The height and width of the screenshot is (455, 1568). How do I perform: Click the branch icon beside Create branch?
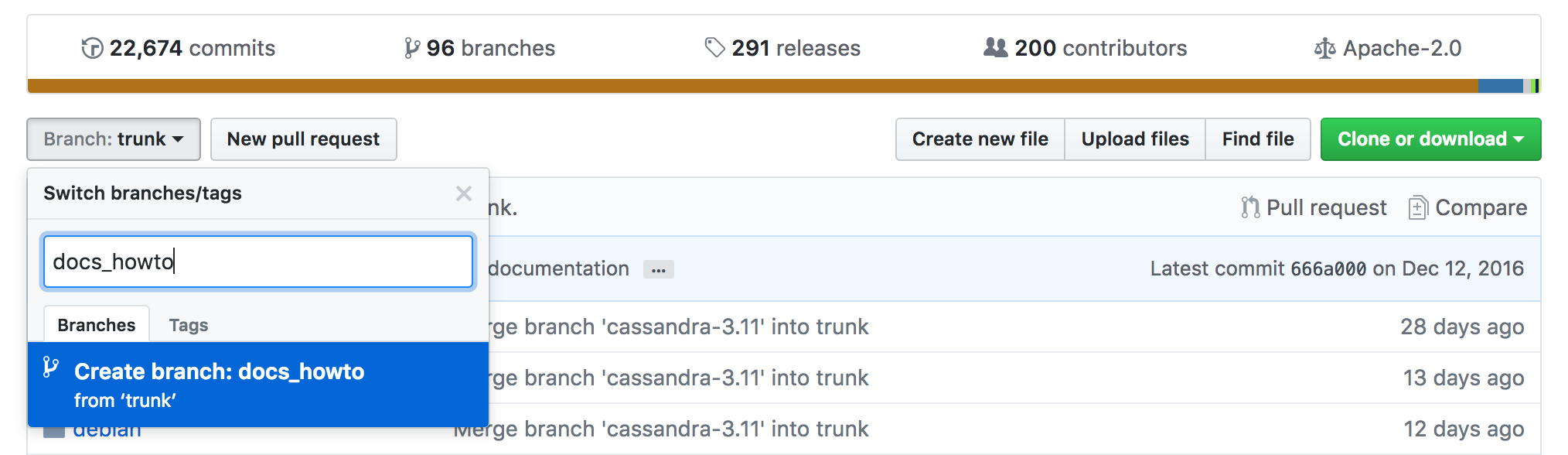click(x=51, y=368)
